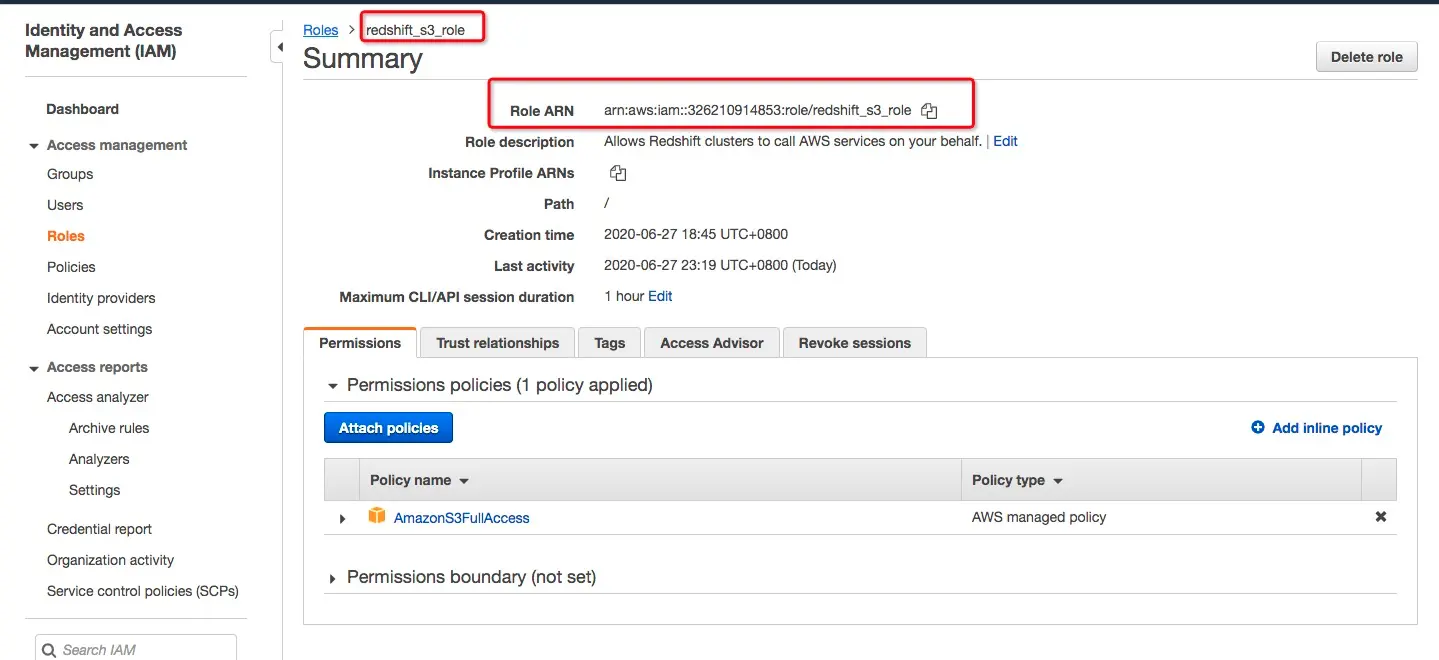
Task: Collapse the Access reports sidebar group
Action: tap(33, 368)
